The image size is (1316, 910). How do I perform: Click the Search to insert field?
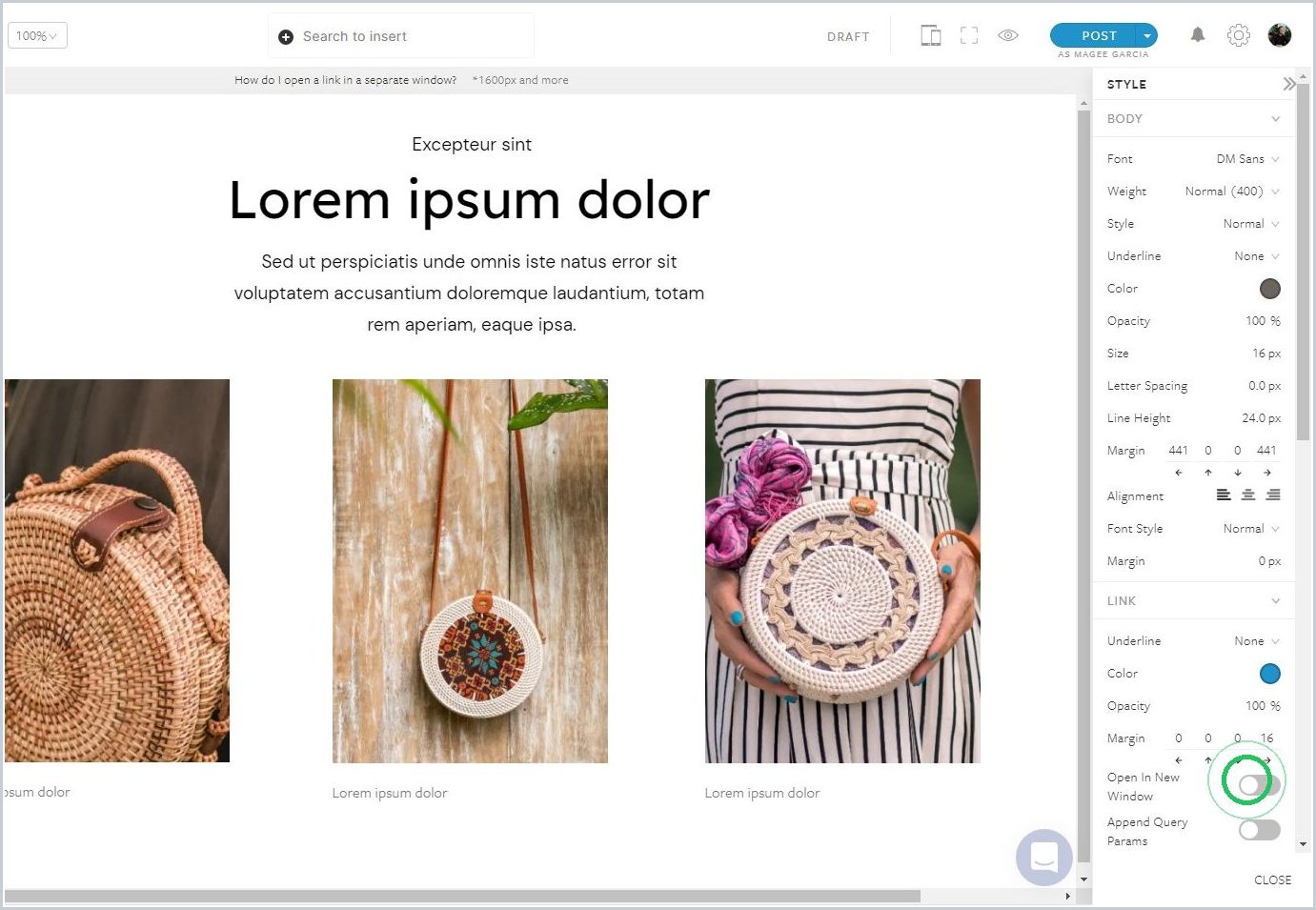(401, 36)
